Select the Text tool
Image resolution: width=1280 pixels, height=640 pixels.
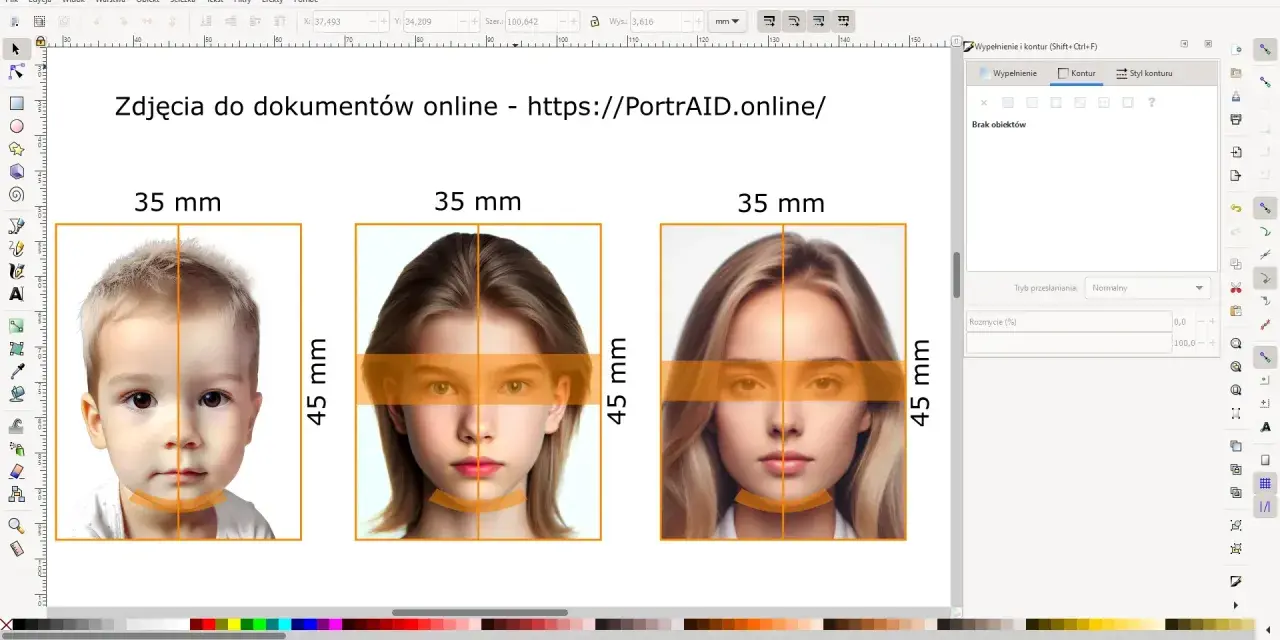tap(16, 294)
